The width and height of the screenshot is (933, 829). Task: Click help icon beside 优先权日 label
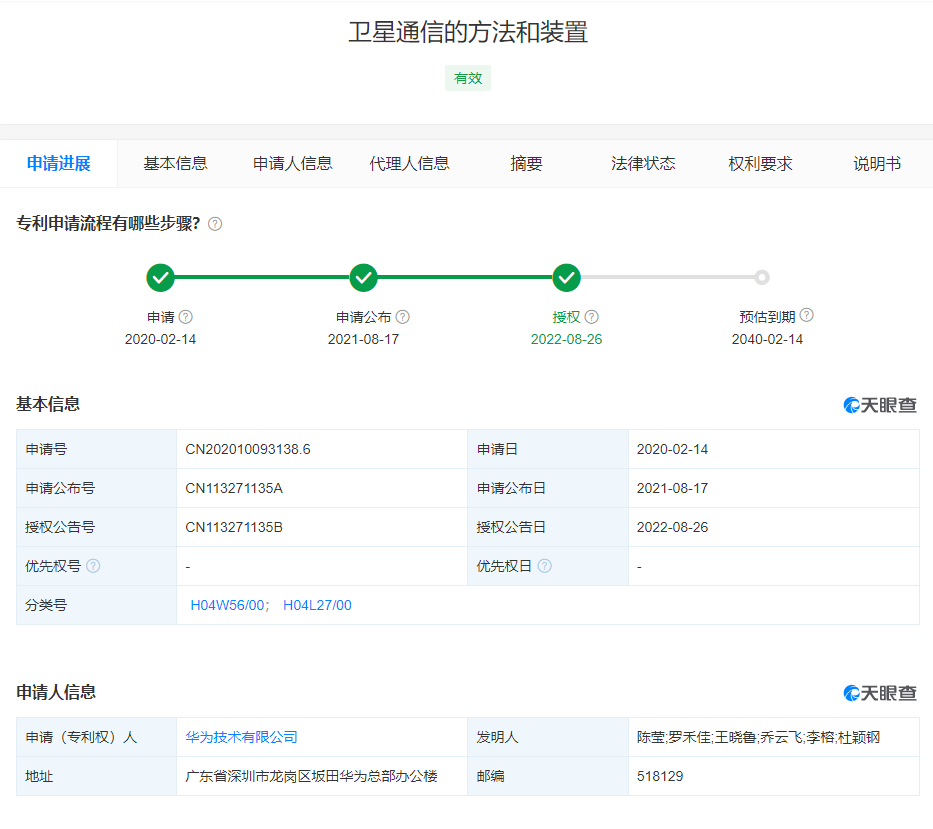pos(544,566)
